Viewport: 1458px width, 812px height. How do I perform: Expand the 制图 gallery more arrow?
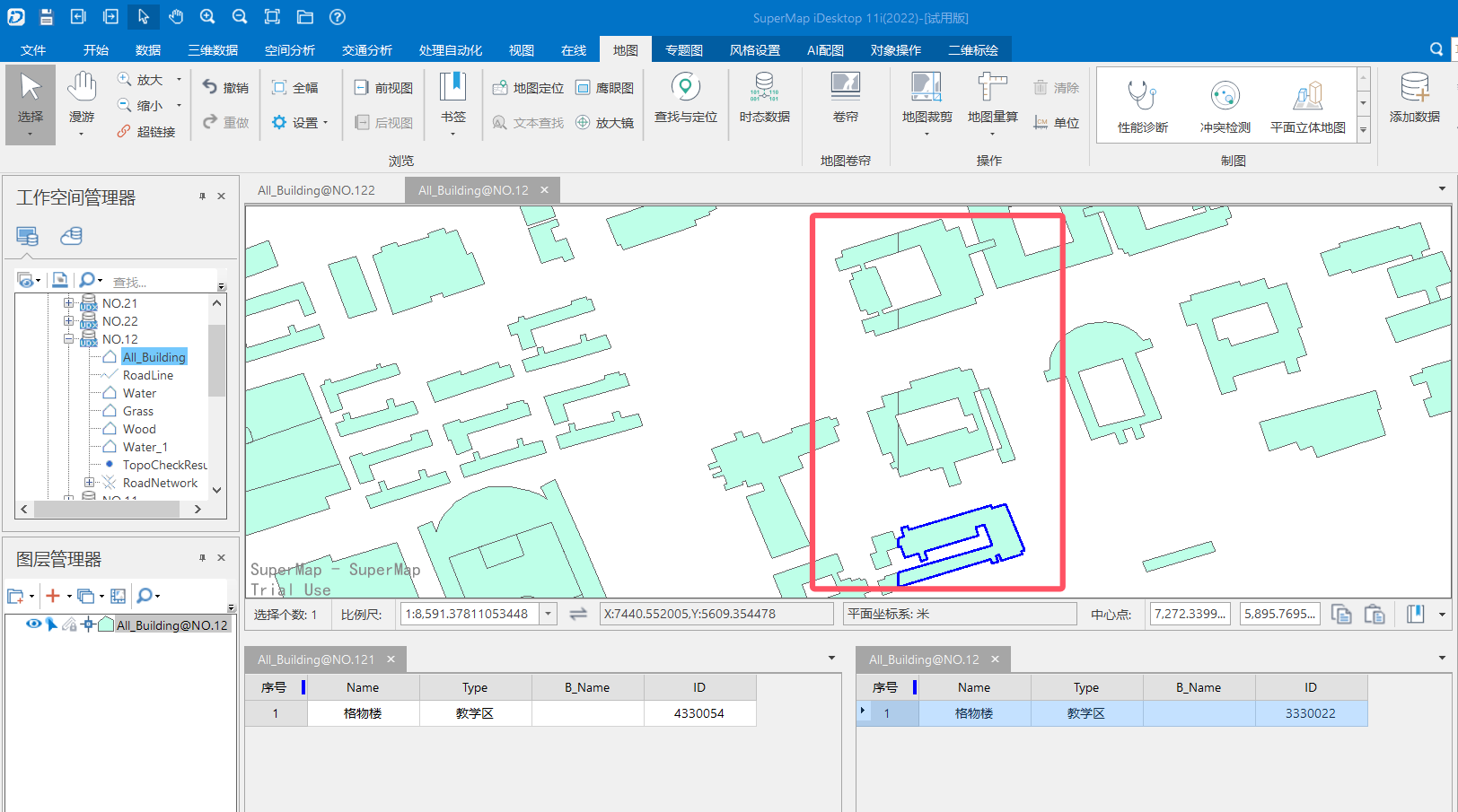tap(1363, 130)
